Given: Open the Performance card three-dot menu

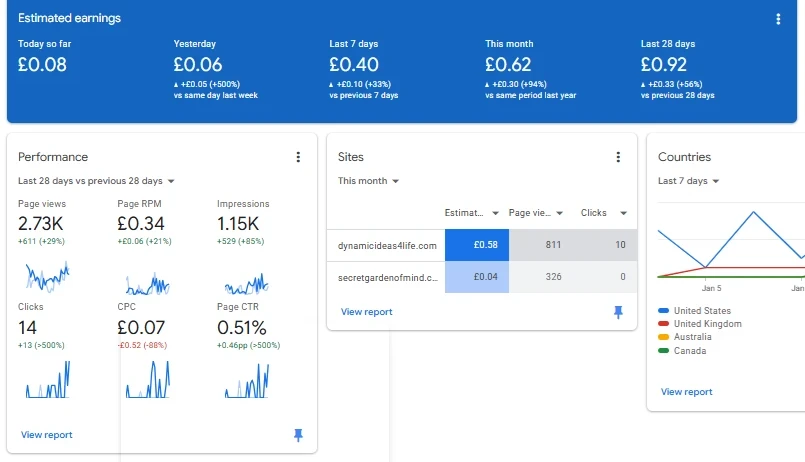Looking at the screenshot, I should point(298,157).
